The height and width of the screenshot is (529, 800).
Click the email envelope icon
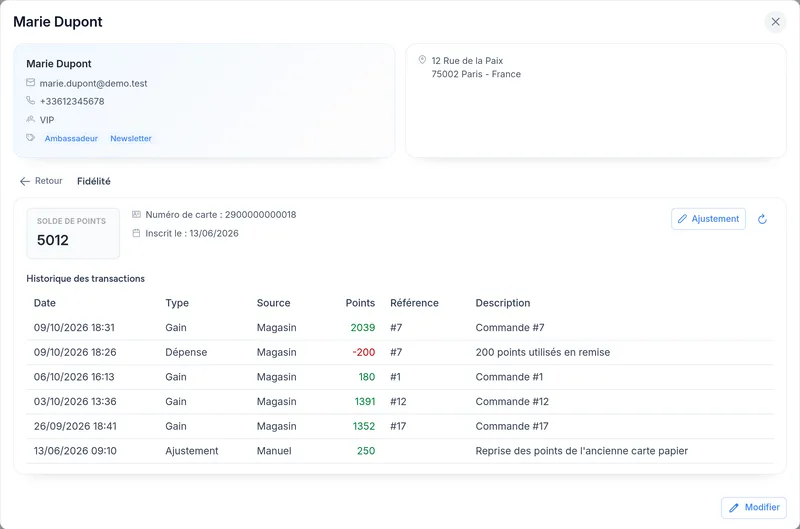31,83
